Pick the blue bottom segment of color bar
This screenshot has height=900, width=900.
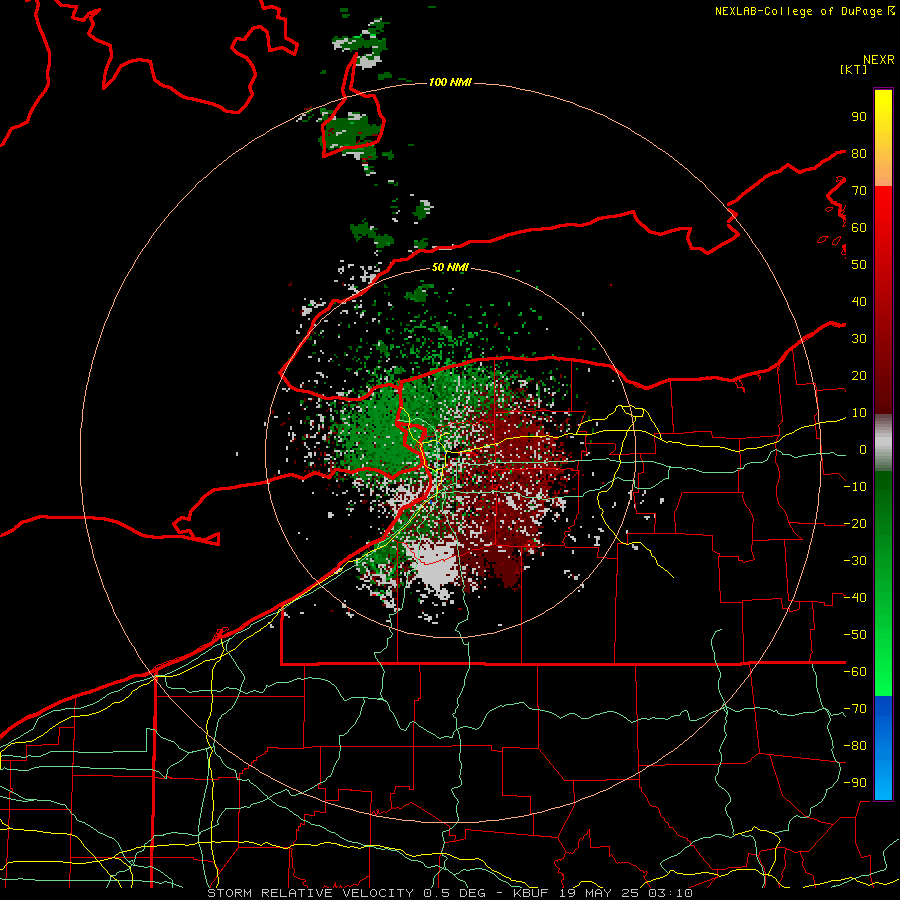(x=883, y=748)
